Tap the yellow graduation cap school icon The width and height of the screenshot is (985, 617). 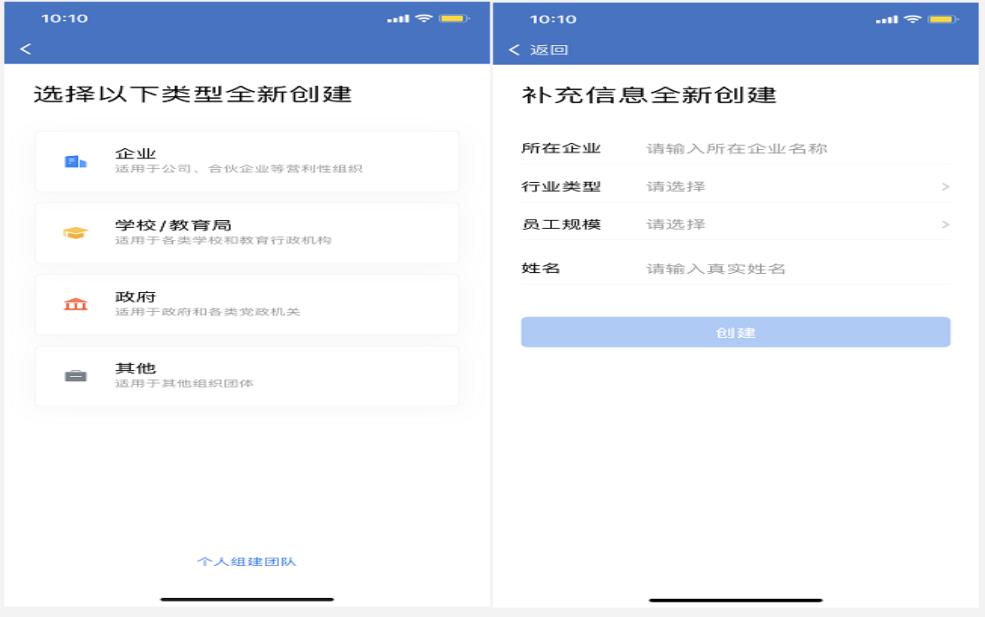76,233
